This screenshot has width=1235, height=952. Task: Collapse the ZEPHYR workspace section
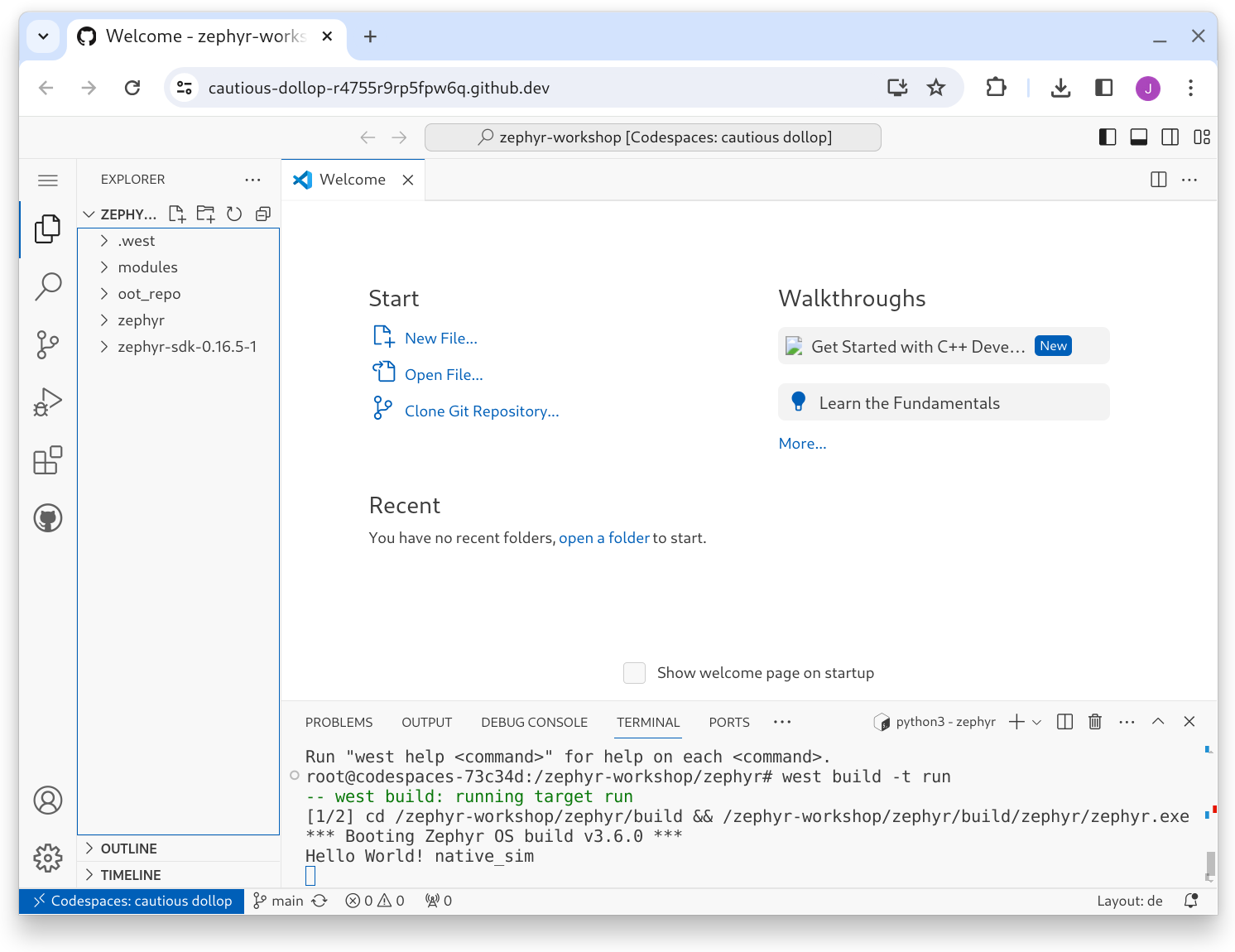tap(89, 214)
